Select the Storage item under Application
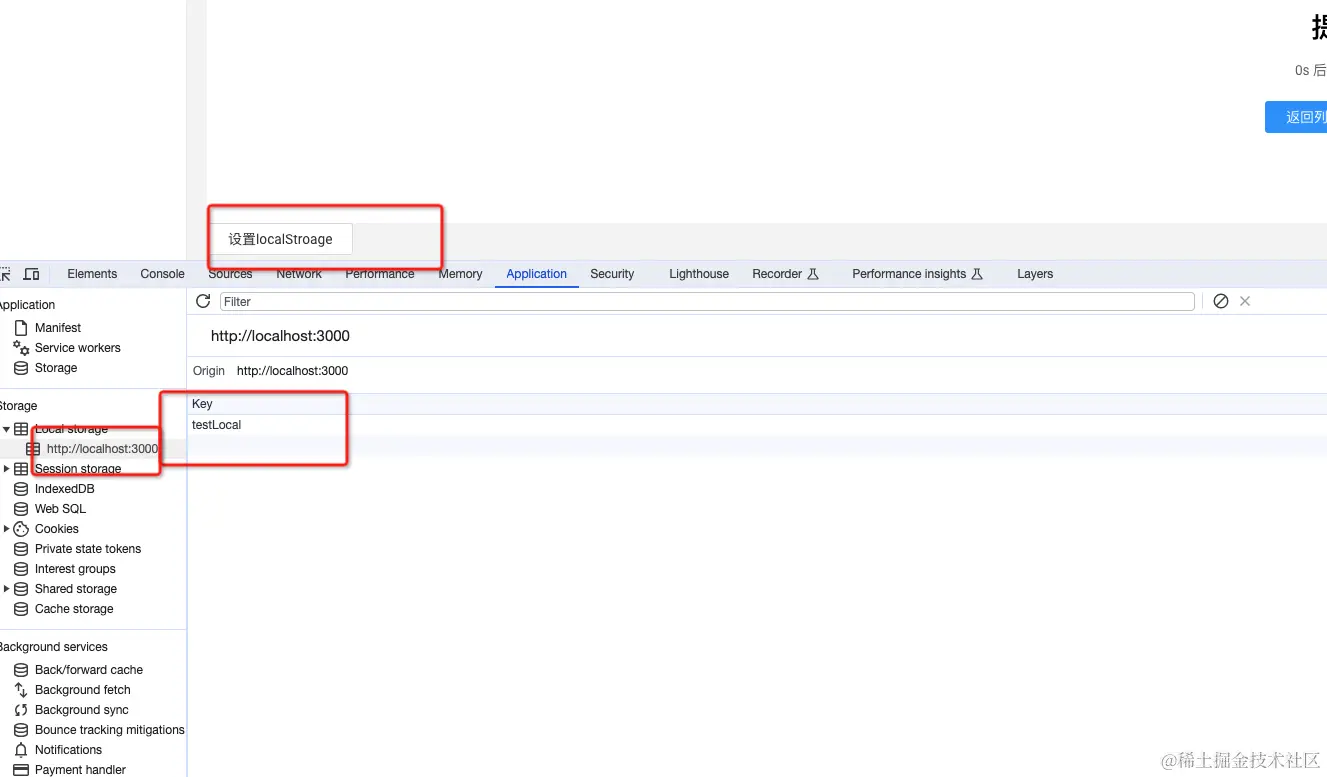This screenshot has width=1327, height=777. [x=56, y=368]
